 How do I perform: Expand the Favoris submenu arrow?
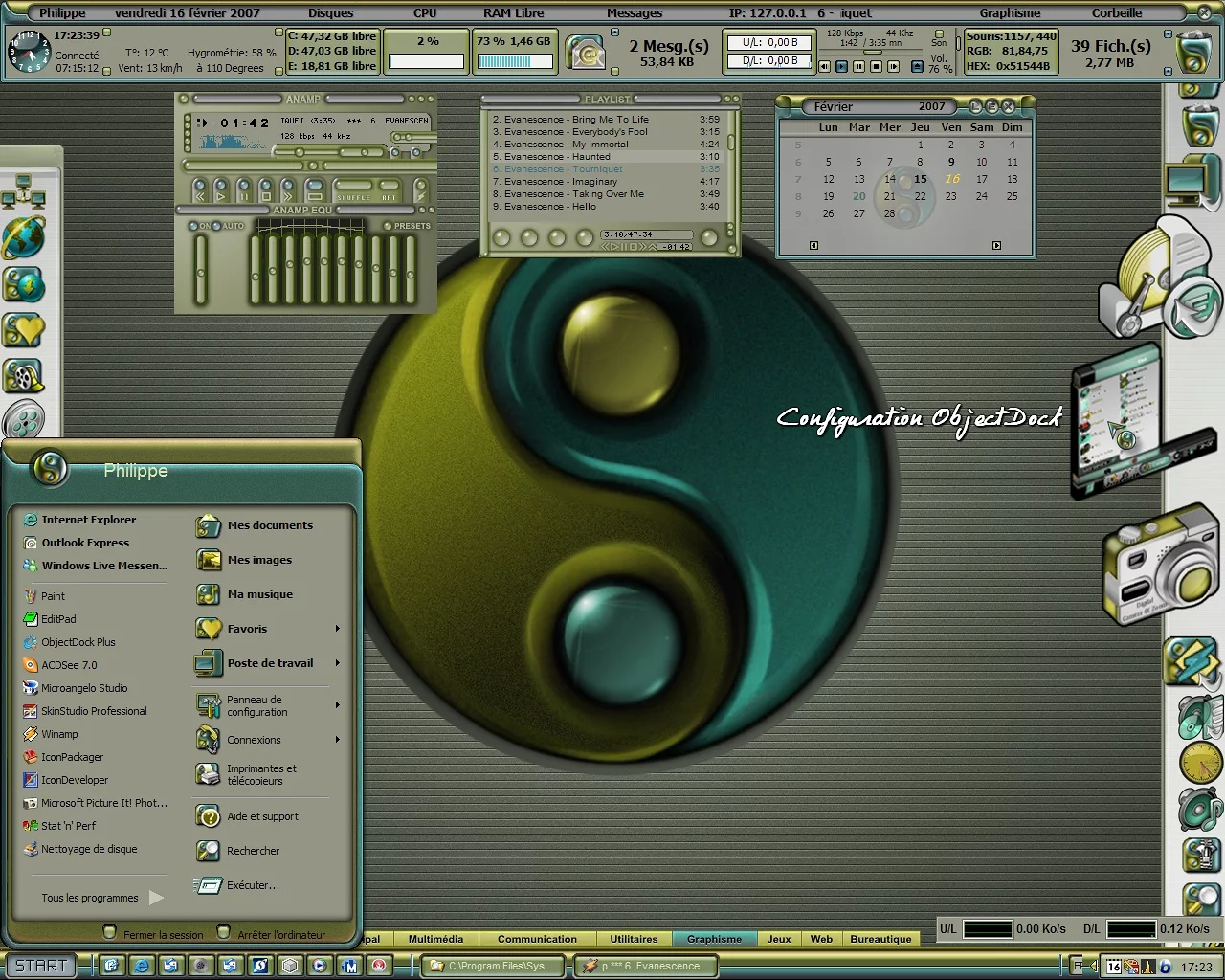tap(338, 629)
